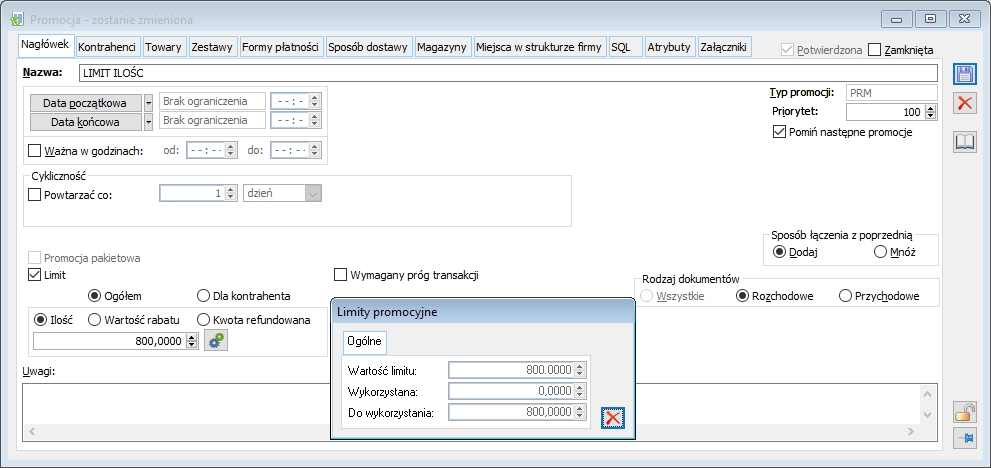Click the Wykorzystana spinner arrows
Viewport: 991px width, 468px height.
[x=580, y=391]
